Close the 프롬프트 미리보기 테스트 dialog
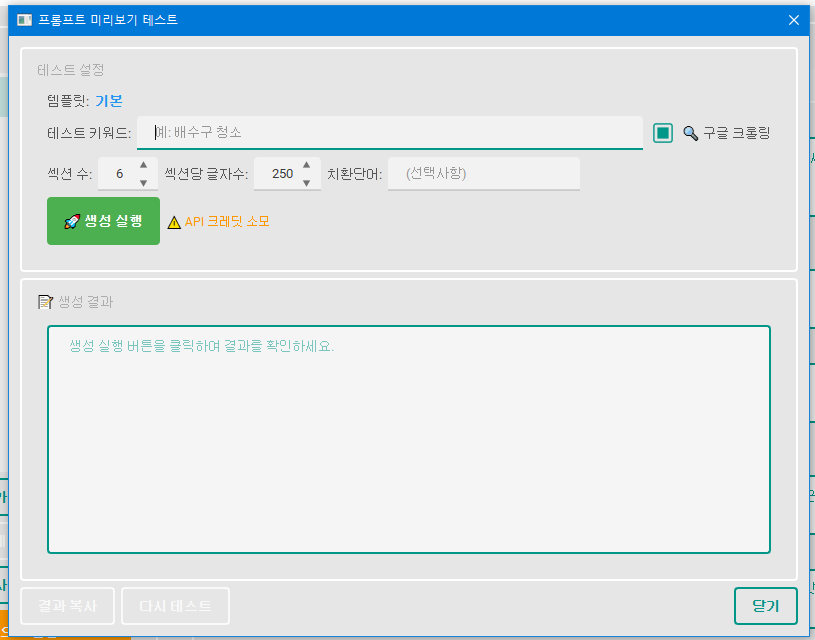Image resolution: width=815 pixels, height=640 pixels. (795, 19)
